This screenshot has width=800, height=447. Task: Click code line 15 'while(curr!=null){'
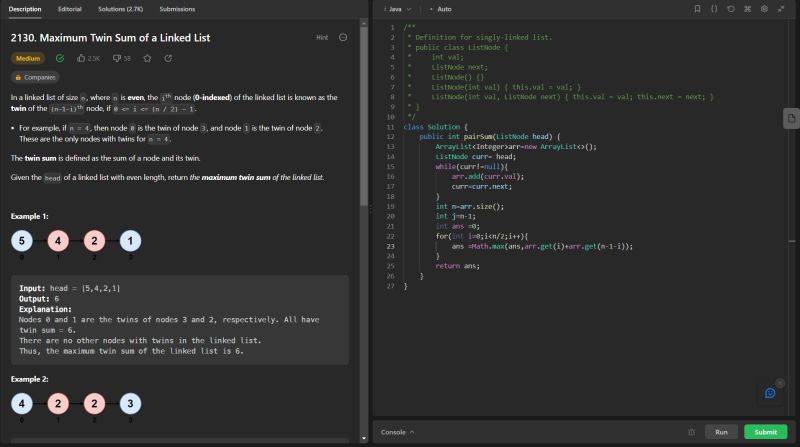pyautogui.click(x=472, y=167)
